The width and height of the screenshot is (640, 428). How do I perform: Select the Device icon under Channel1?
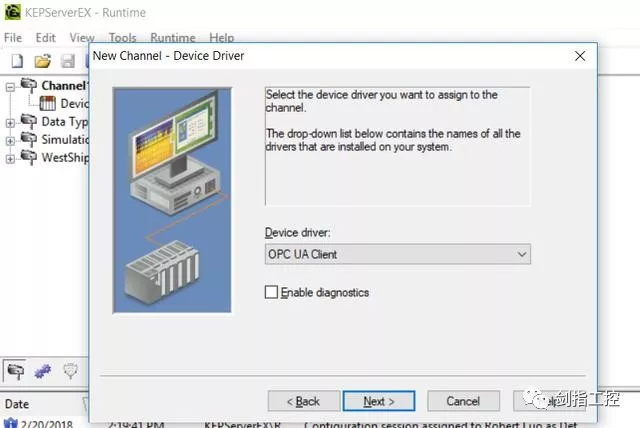(x=48, y=104)
